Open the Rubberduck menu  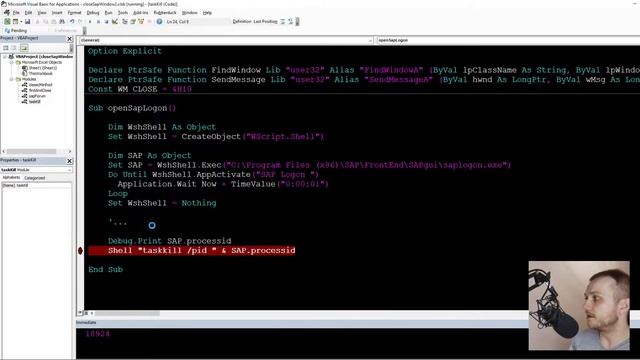point(164,13)
